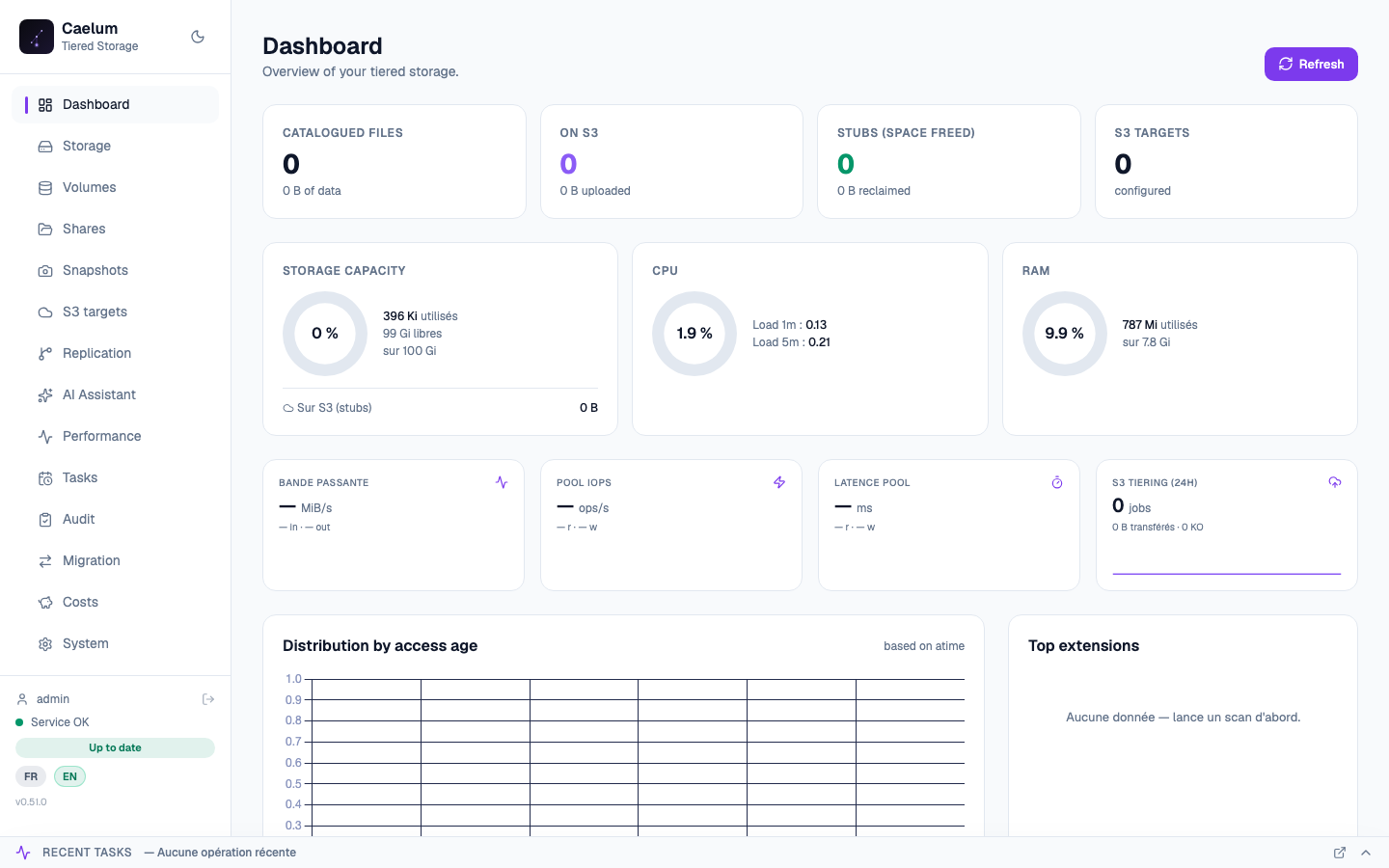This screenshot has height=868, width=1389.
Task: Click the logout icon next to admin
Action: [x=208, y=699]
